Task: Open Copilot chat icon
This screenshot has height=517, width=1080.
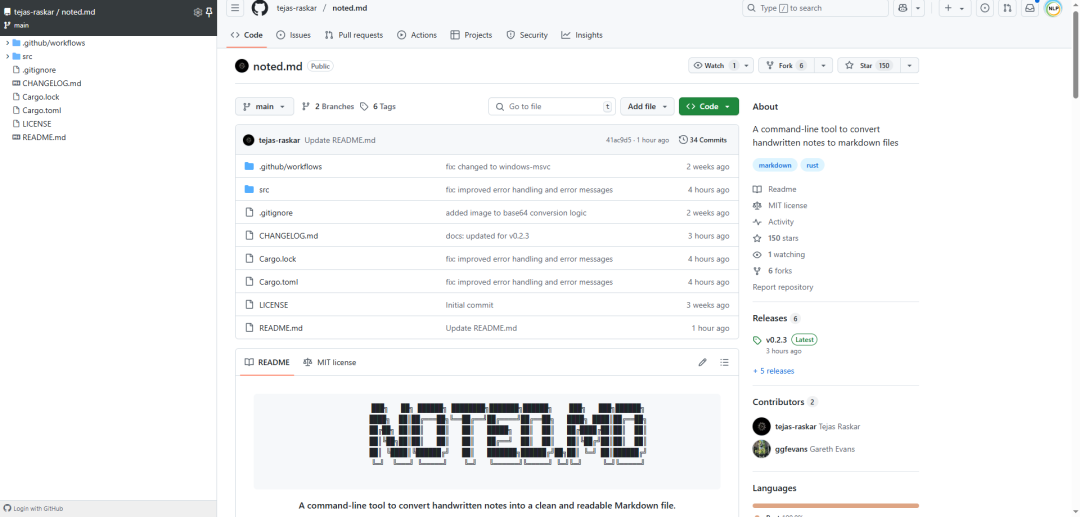Action: [902, 8]
